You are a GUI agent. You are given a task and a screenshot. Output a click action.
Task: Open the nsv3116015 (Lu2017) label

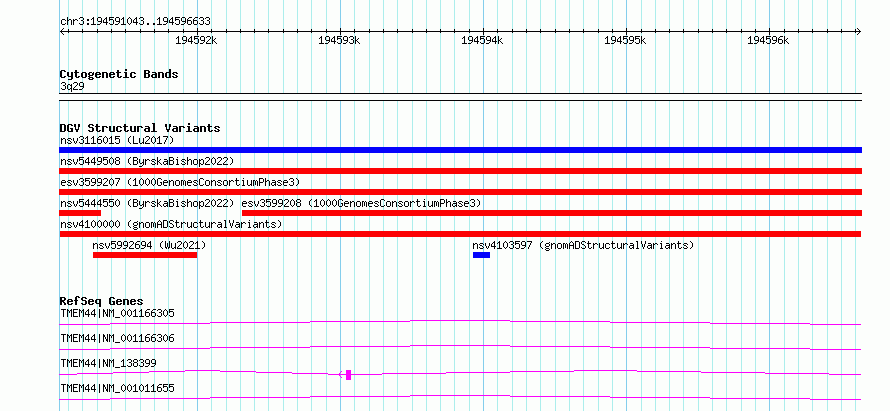coord(117,140)
